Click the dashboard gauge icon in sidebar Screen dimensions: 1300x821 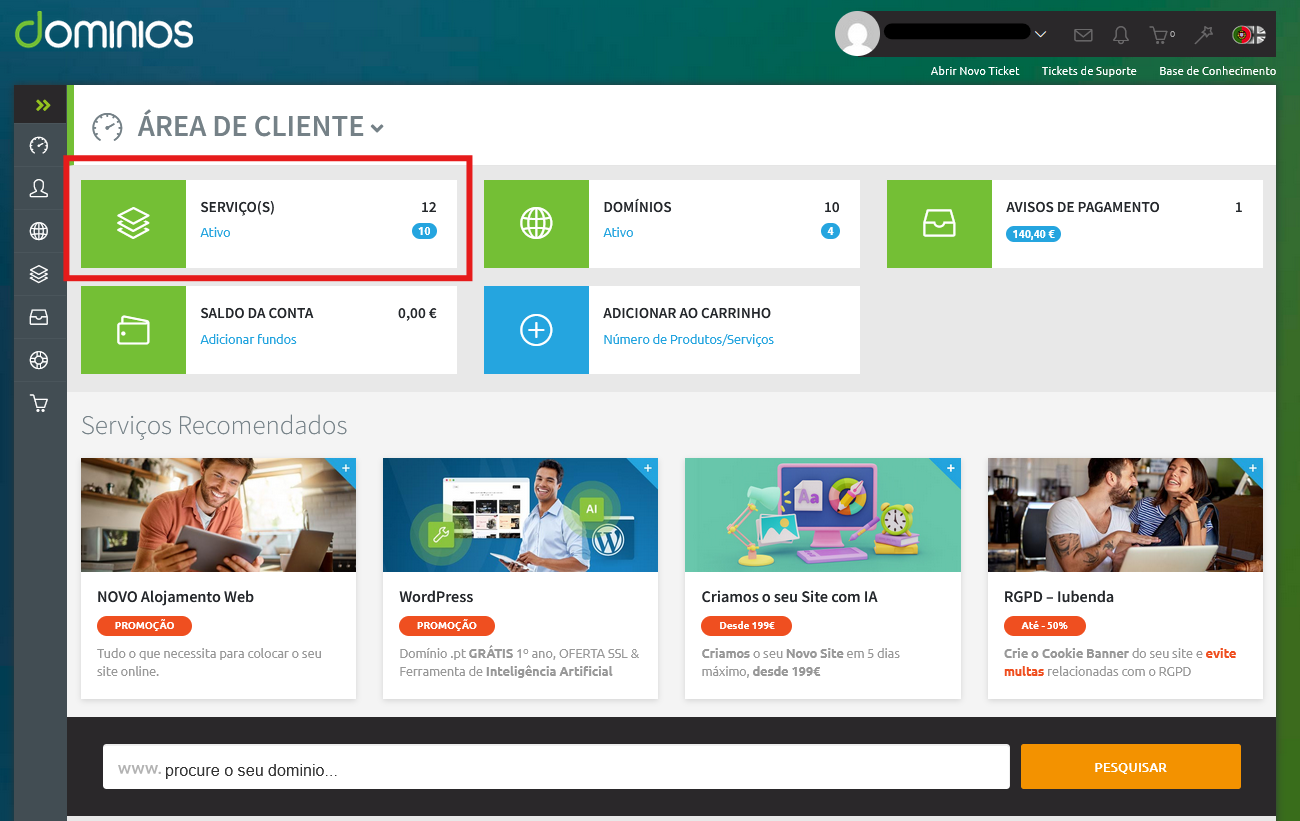point(39,145)
